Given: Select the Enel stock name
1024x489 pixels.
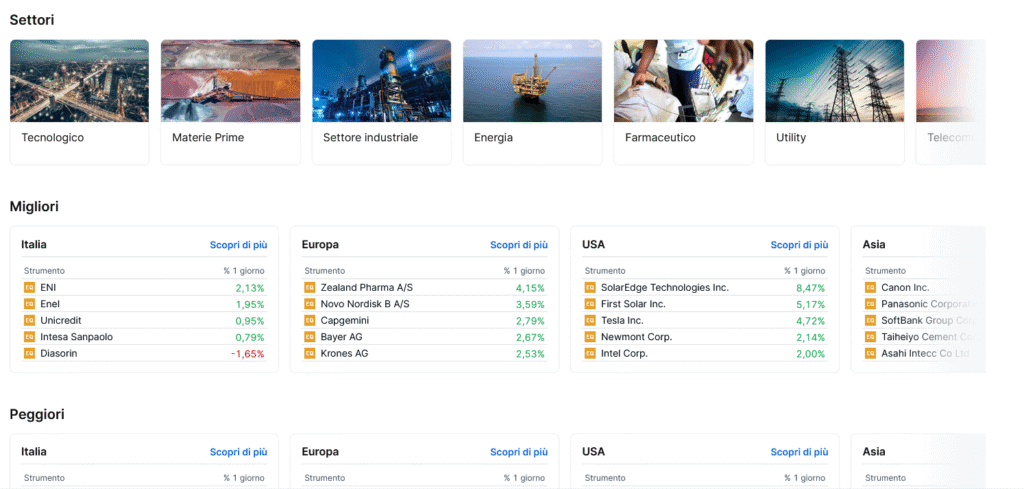Looking at the screenshot, I should [50, 304].
